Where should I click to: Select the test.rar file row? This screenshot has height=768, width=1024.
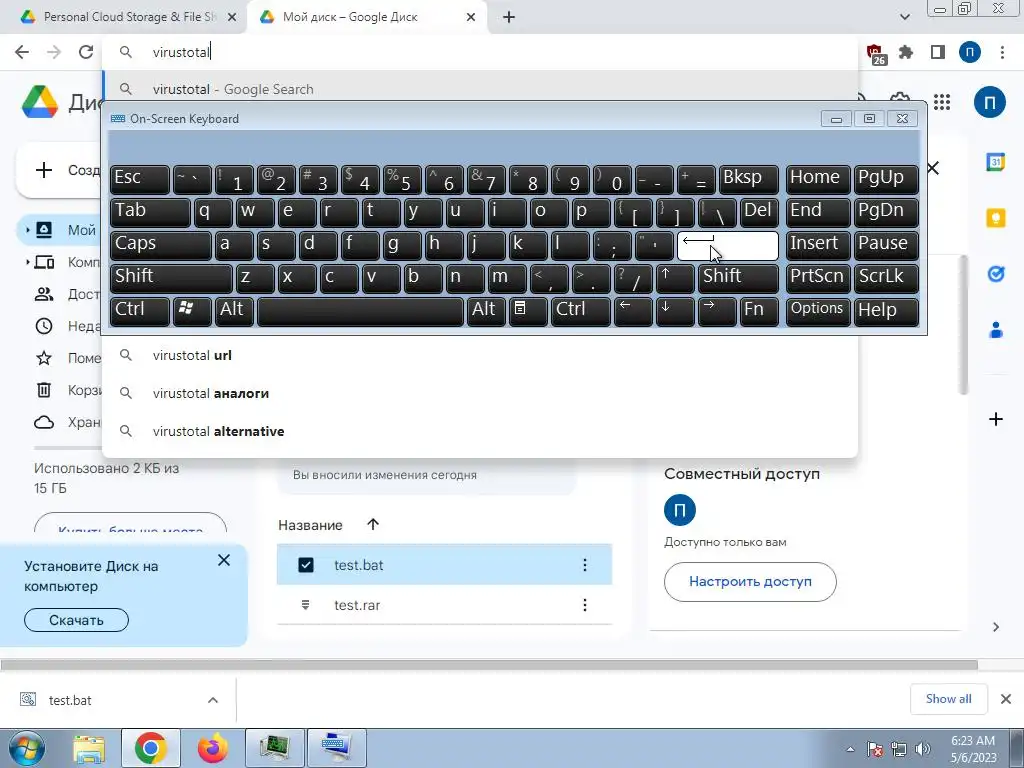[x=444, y=605]
